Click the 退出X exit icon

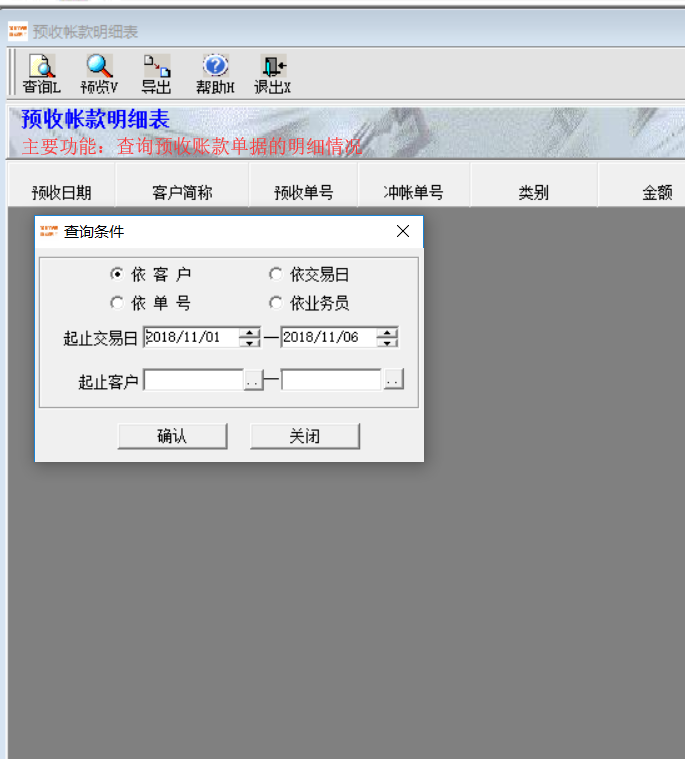point(273,75)
